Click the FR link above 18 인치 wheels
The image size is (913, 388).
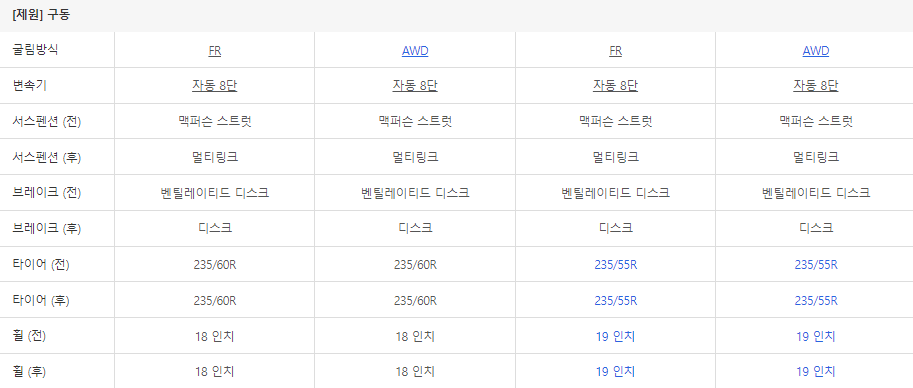pos(214,51)
